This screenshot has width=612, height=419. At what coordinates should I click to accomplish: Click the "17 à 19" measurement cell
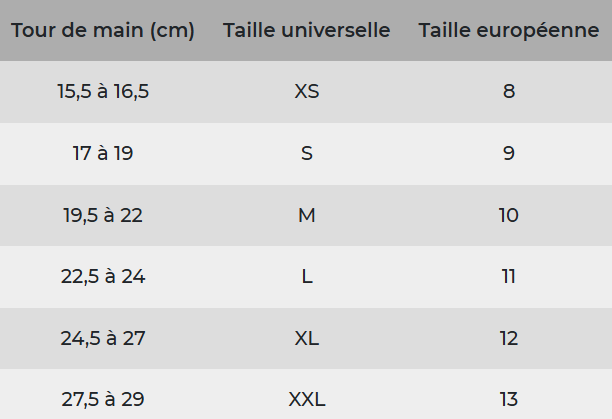(103, 154)
